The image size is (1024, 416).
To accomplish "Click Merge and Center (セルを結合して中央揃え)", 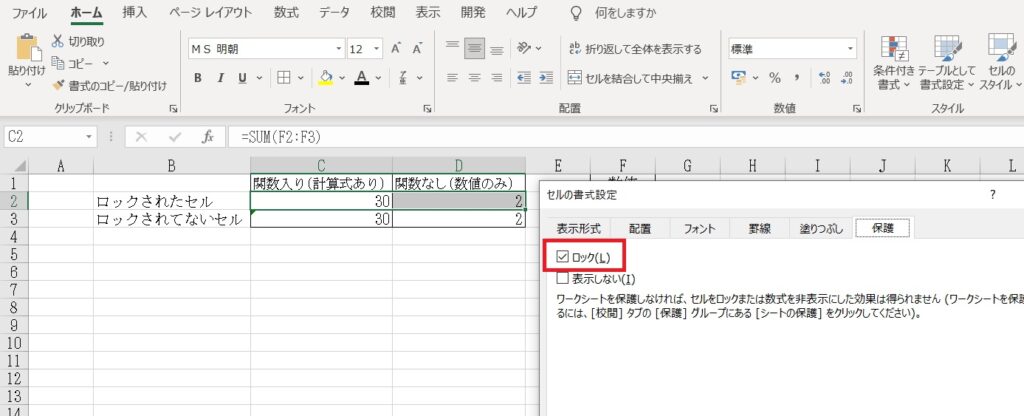I will pyautogui.click(x=630, y=78).
